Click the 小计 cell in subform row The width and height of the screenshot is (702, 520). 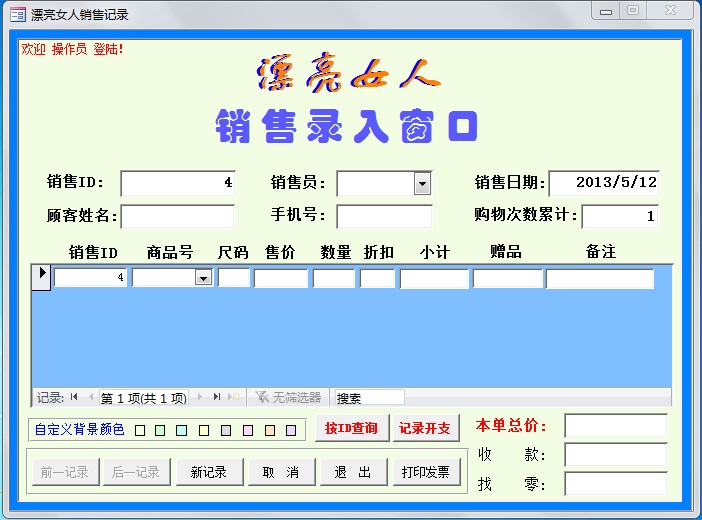434,278
